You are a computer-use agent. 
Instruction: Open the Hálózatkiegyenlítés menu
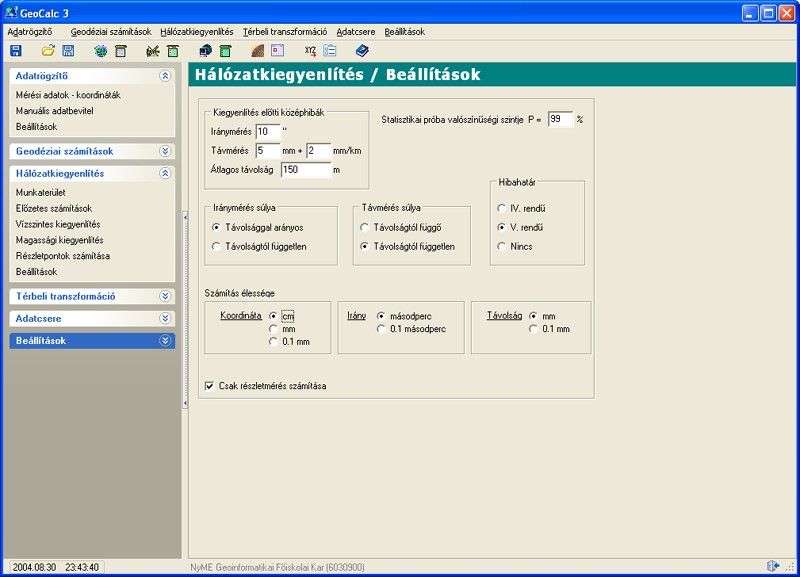197,32
